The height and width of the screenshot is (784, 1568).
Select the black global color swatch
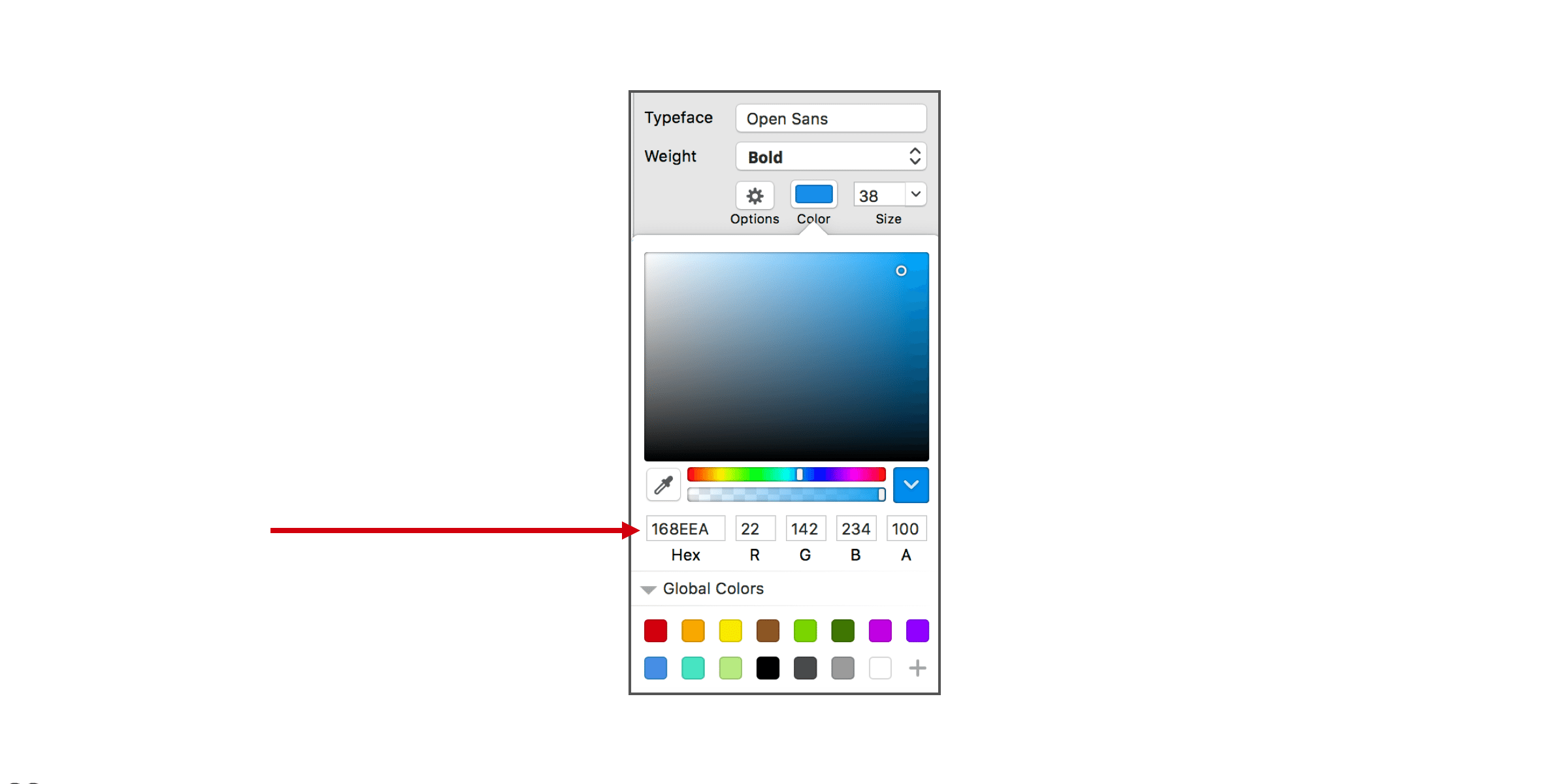768,668
